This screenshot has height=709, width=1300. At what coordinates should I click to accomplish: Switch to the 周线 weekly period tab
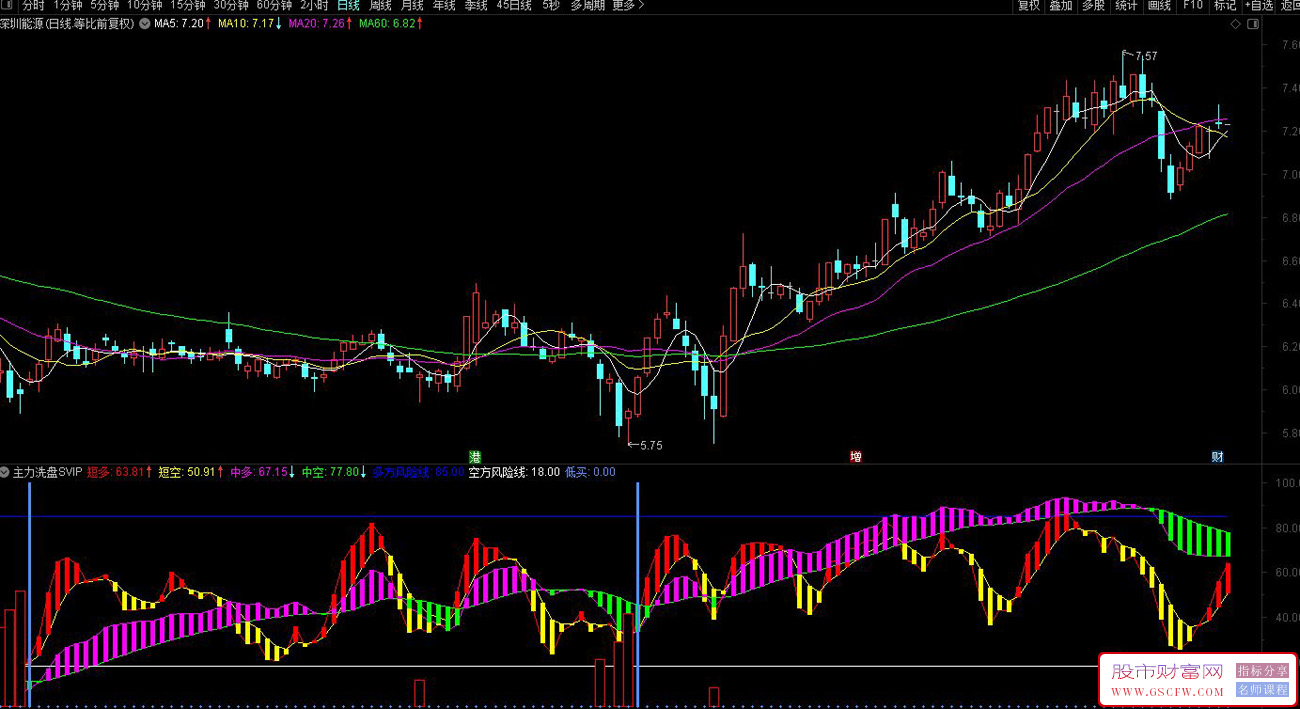(380, 6)
